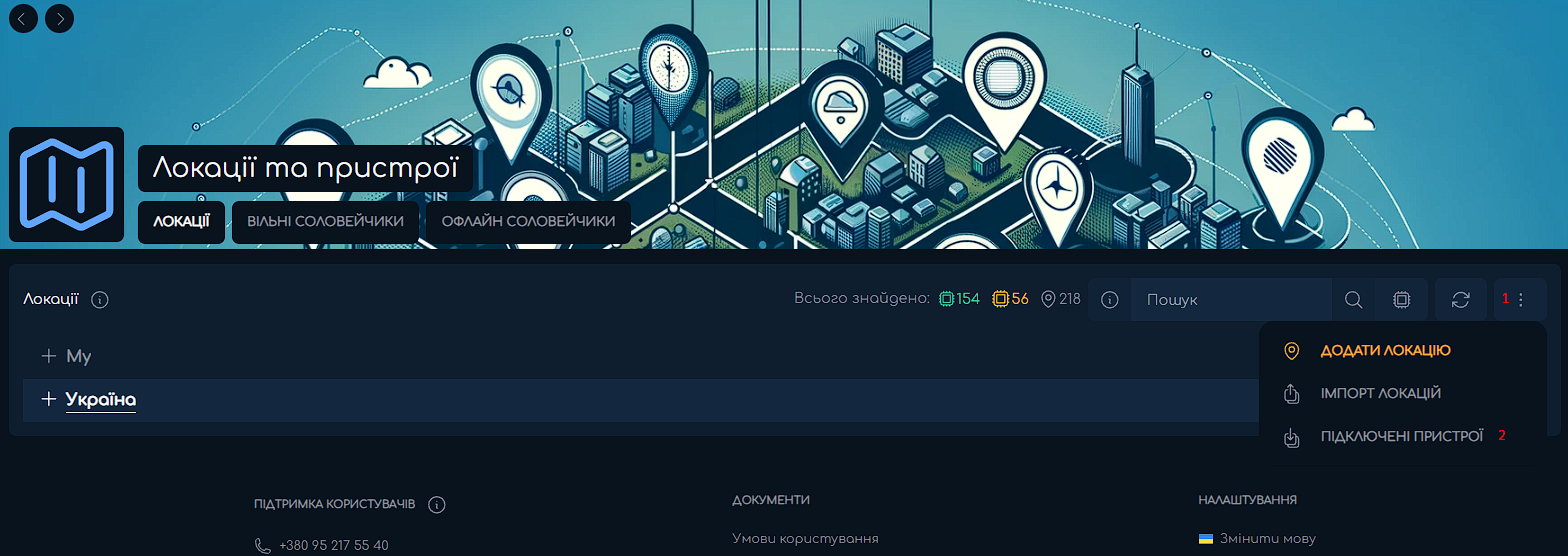The image size is (1568, 556).
Task: Select the My location name
Action: coord(79,356)
